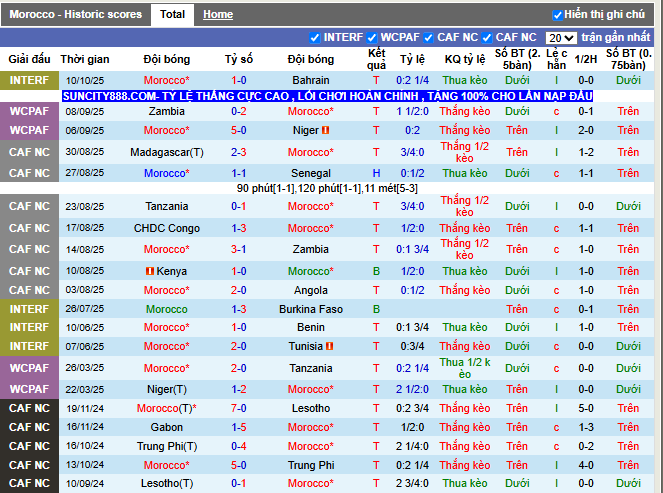Toggle the Hiển thị ghi chú checkbox
The height and width of the screenshot is (493, 663).
click(x=557, y=15)
